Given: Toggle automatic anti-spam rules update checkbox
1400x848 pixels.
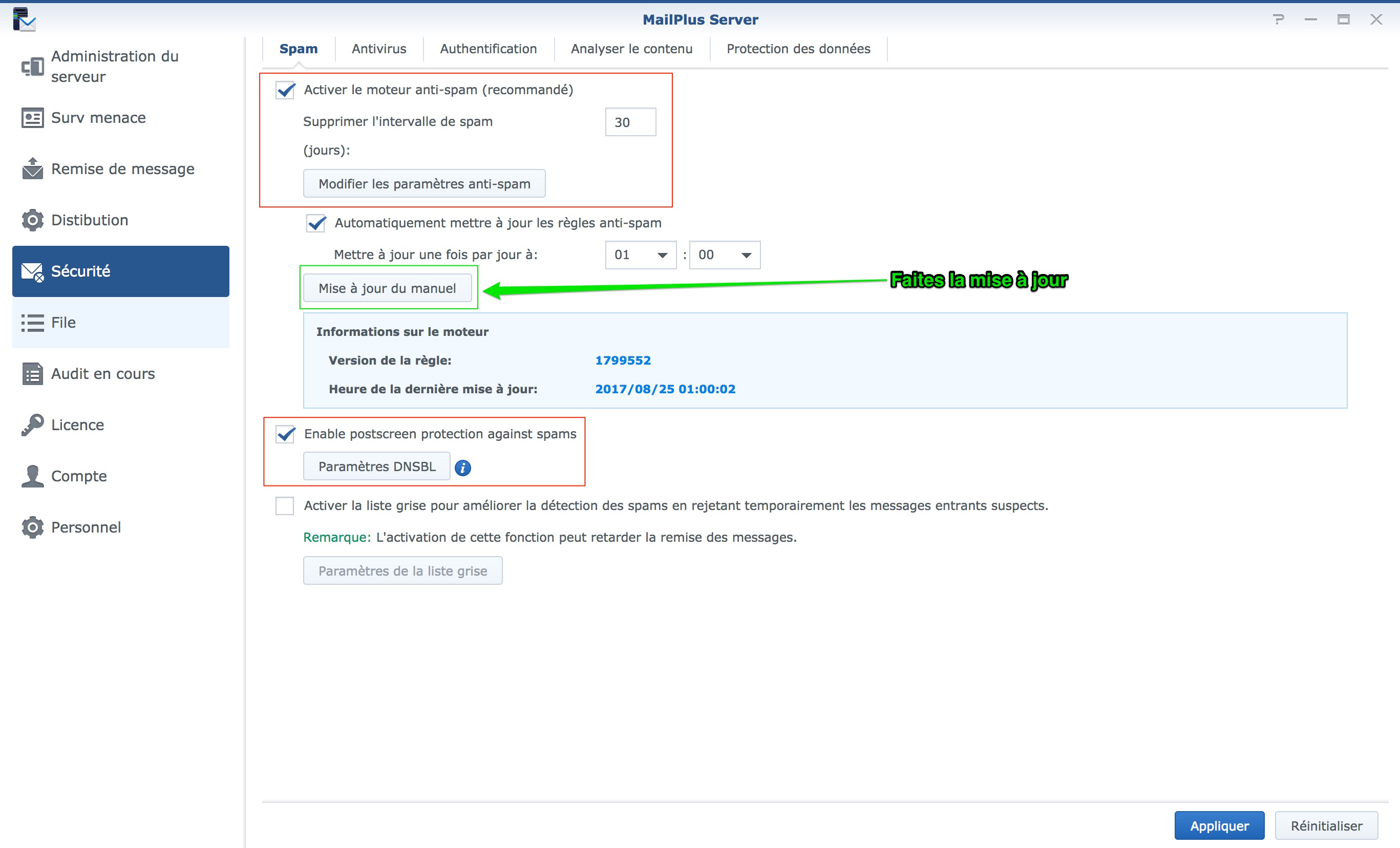Looking at the screenshot, I should (316, 223).
